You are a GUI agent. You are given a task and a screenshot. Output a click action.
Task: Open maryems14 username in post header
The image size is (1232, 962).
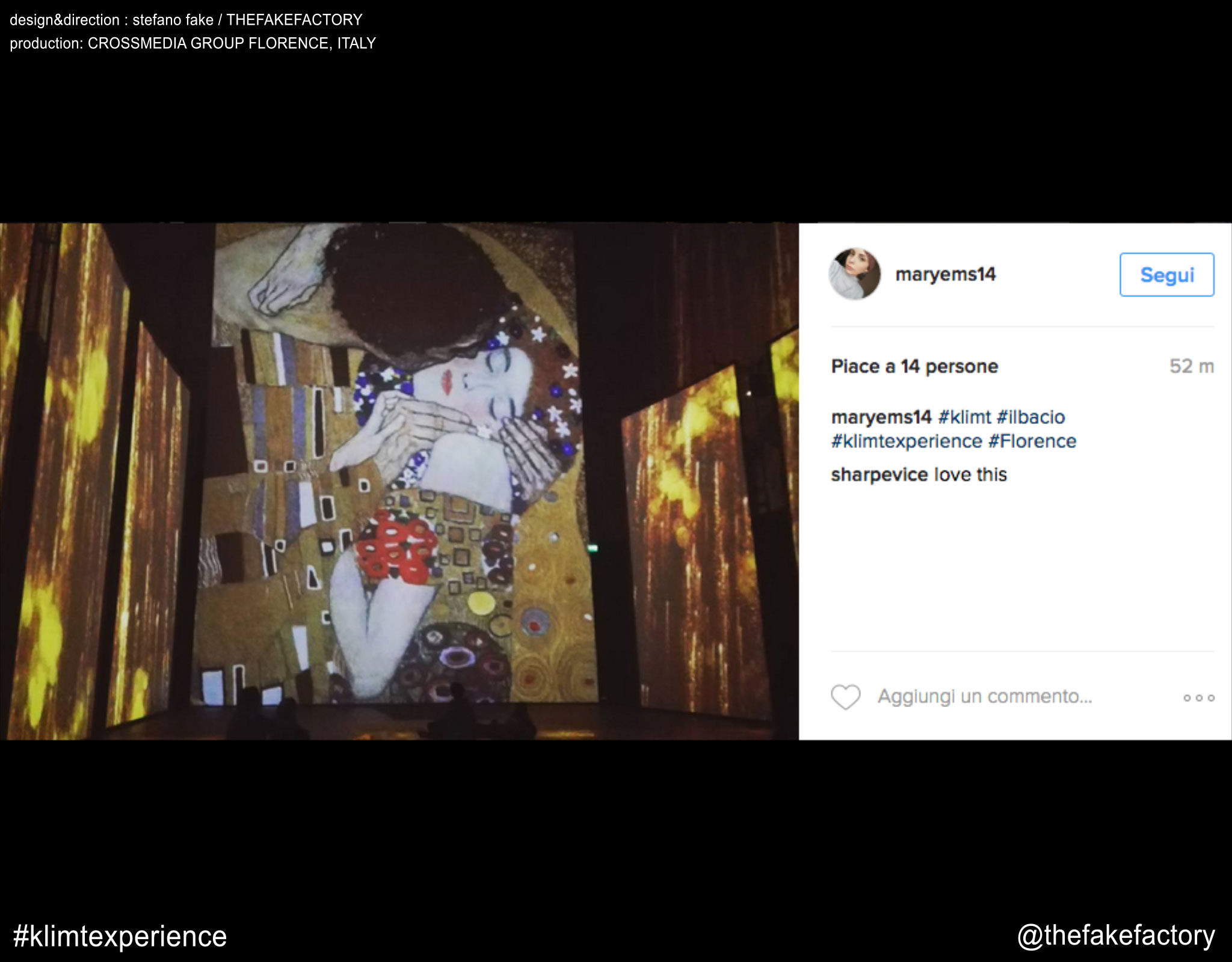[945, 275]
